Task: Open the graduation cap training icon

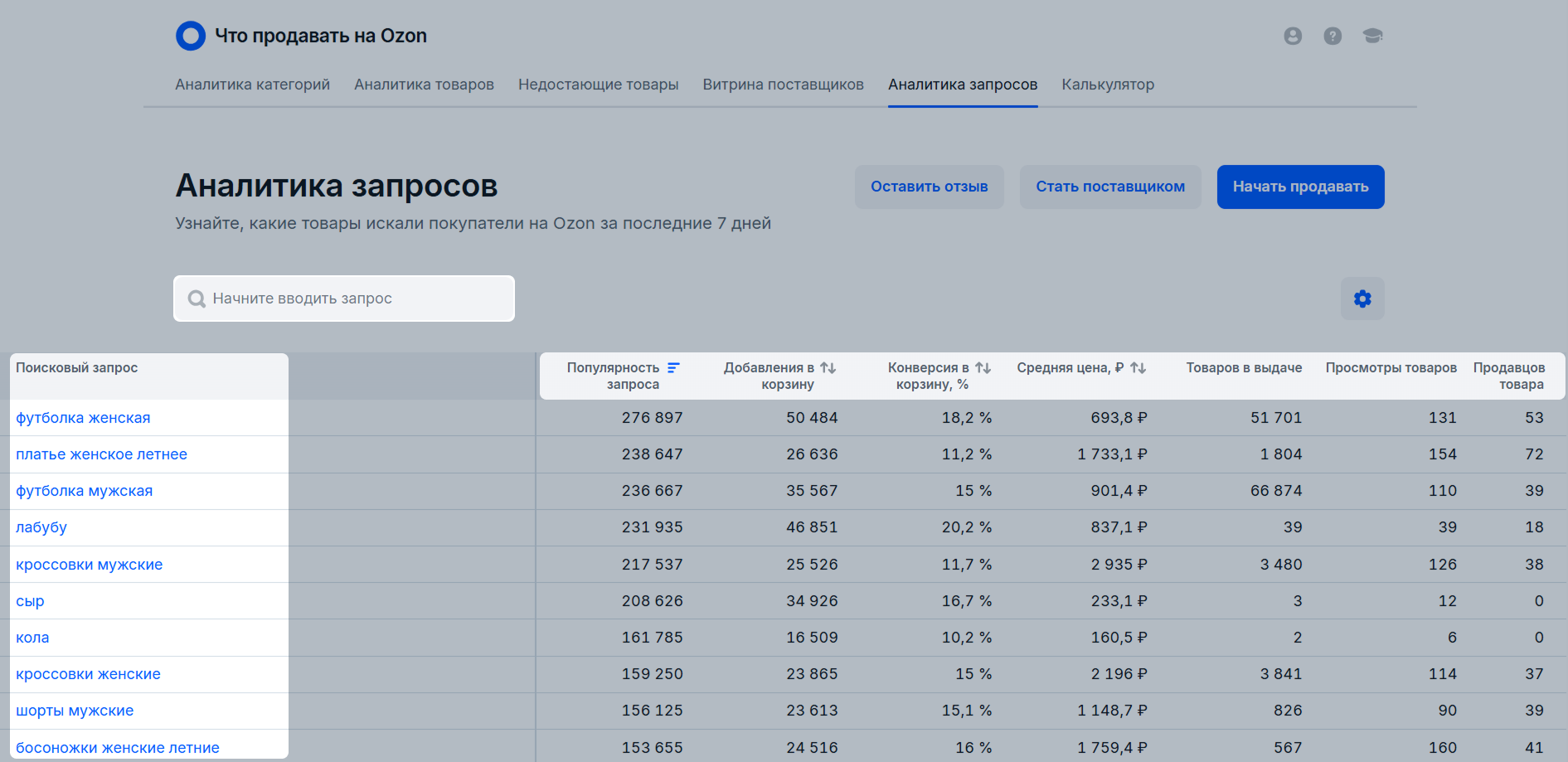Action: click(1372, 36)
